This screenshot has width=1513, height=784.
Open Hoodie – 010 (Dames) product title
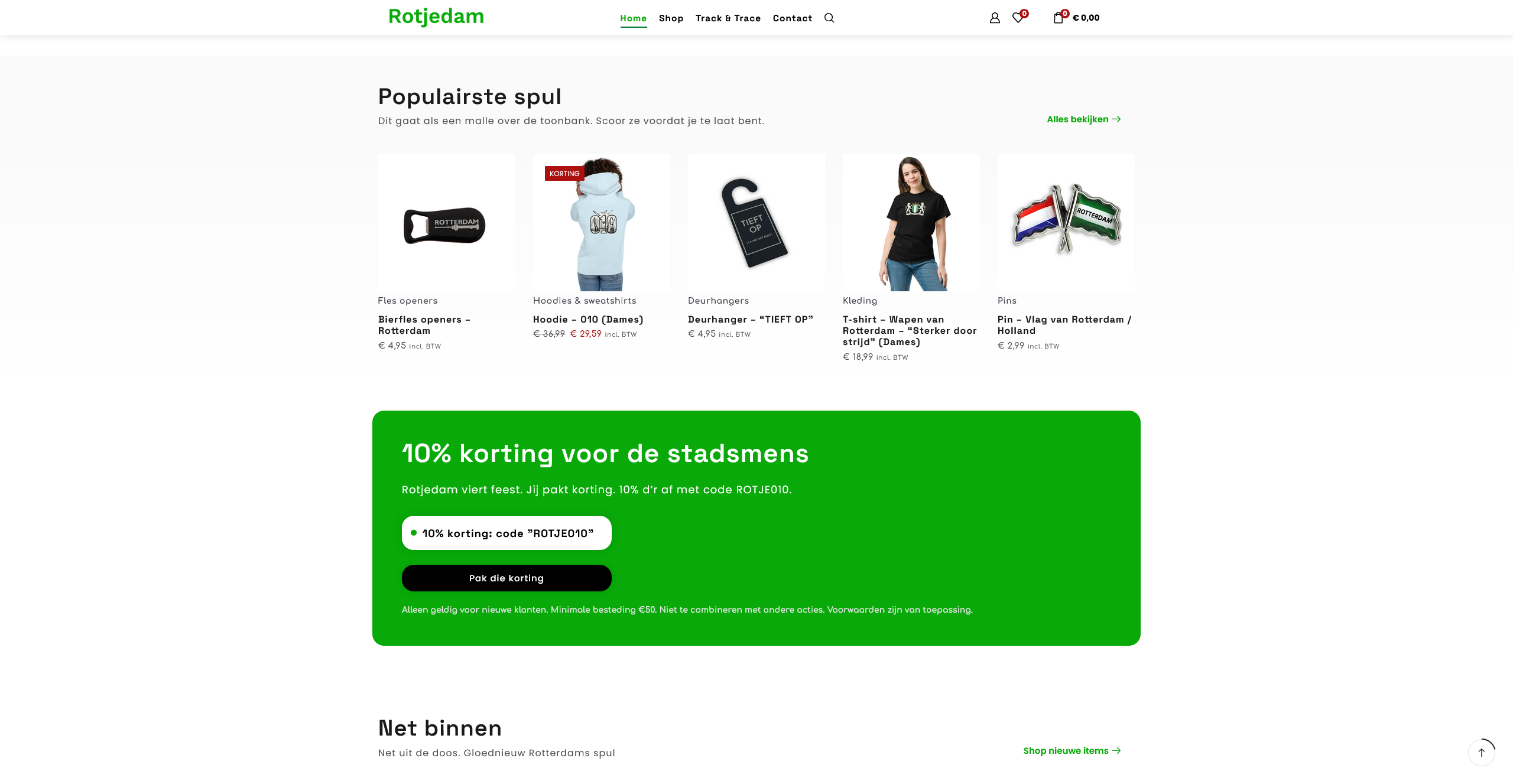click(588, 320)
